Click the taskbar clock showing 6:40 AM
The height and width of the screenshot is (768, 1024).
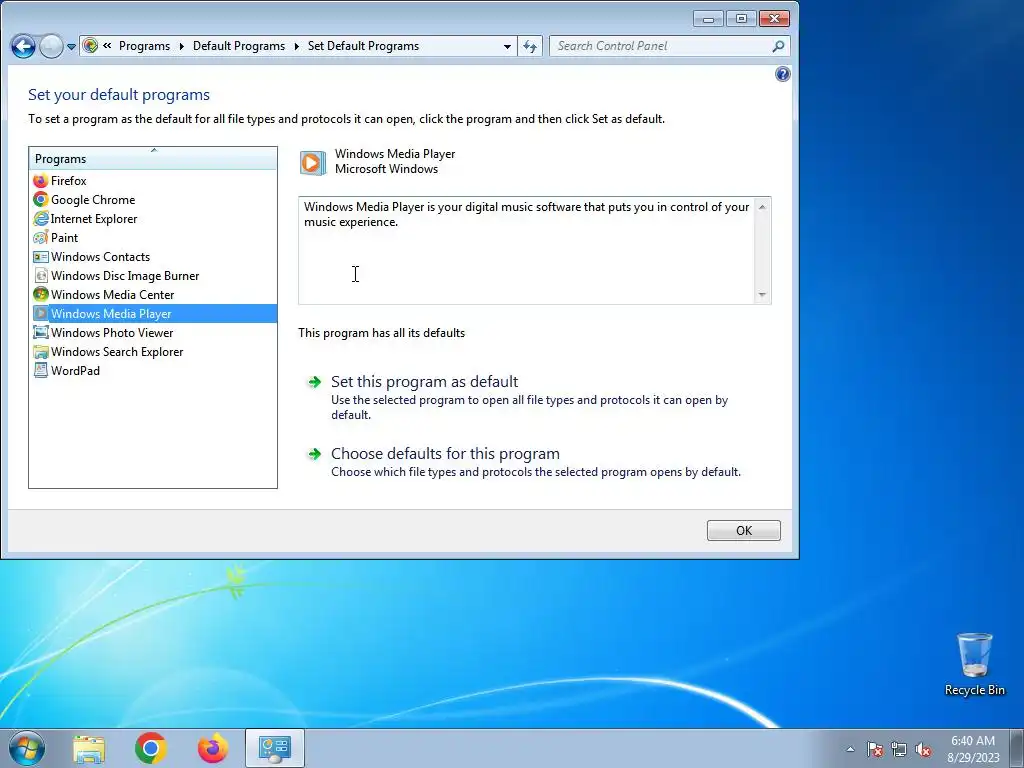973,749
